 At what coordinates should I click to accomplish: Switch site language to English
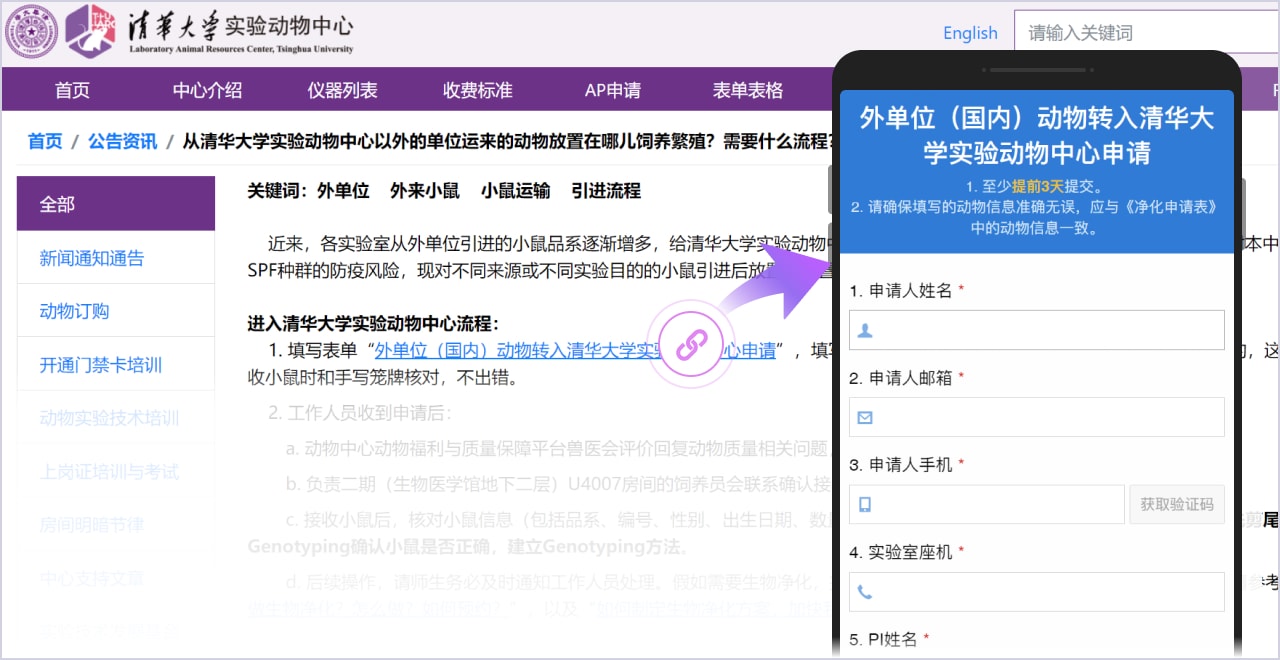[970, 33]
